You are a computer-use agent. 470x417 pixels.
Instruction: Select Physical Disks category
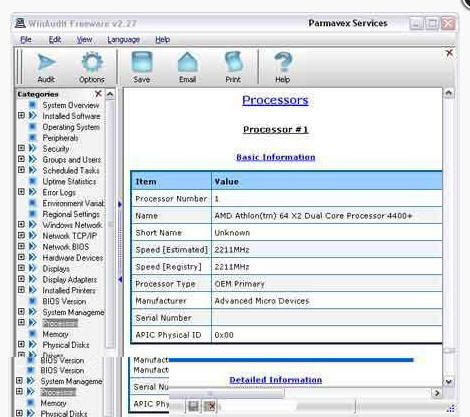tap(66, 345)
